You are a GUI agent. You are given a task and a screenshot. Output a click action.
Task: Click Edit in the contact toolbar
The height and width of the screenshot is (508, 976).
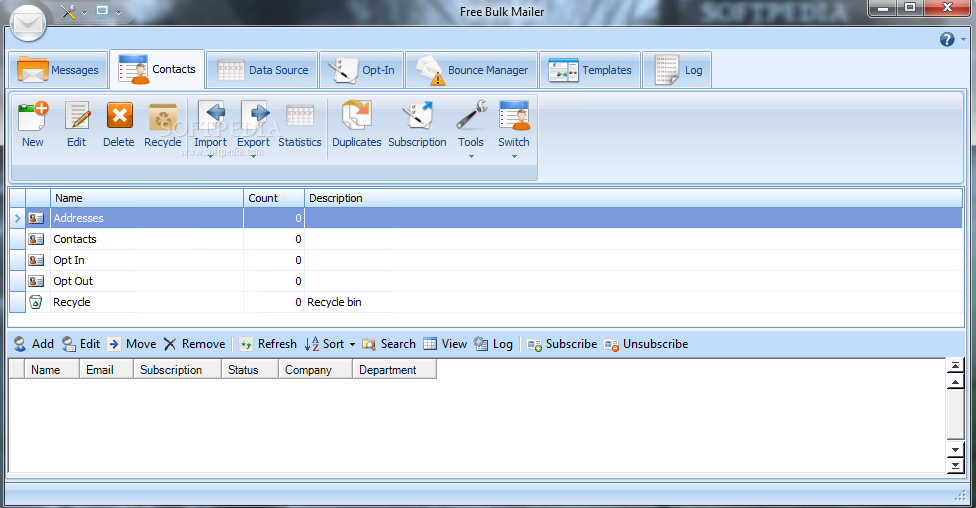tap(81, 344)
